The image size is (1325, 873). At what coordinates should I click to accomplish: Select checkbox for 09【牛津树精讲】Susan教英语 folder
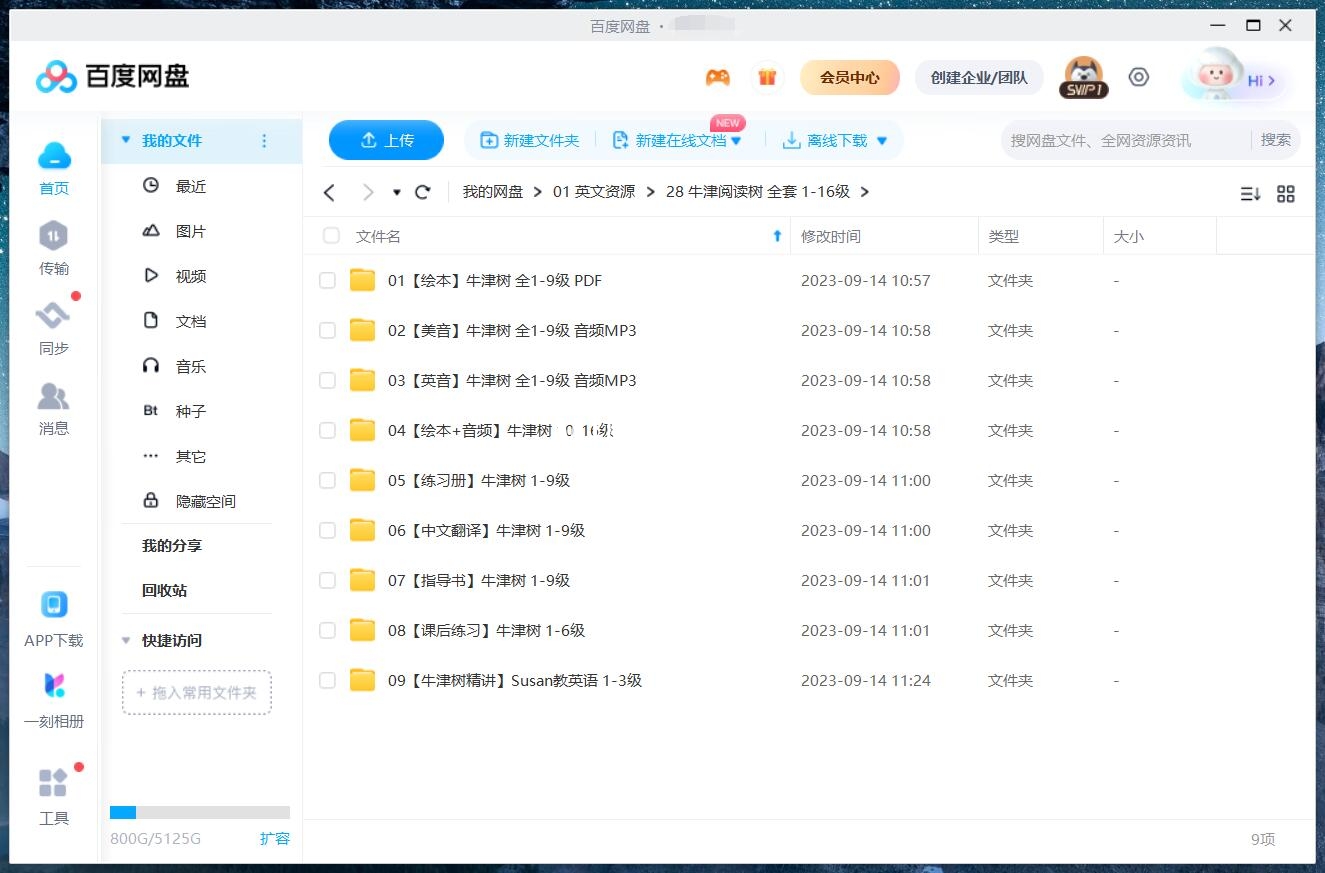click(x=327, y=680)
